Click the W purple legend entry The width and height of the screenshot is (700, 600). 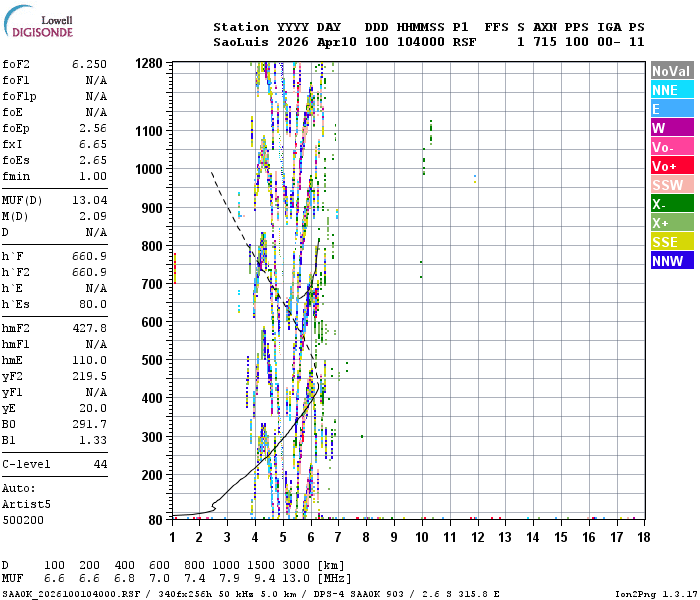pos(672,128)
